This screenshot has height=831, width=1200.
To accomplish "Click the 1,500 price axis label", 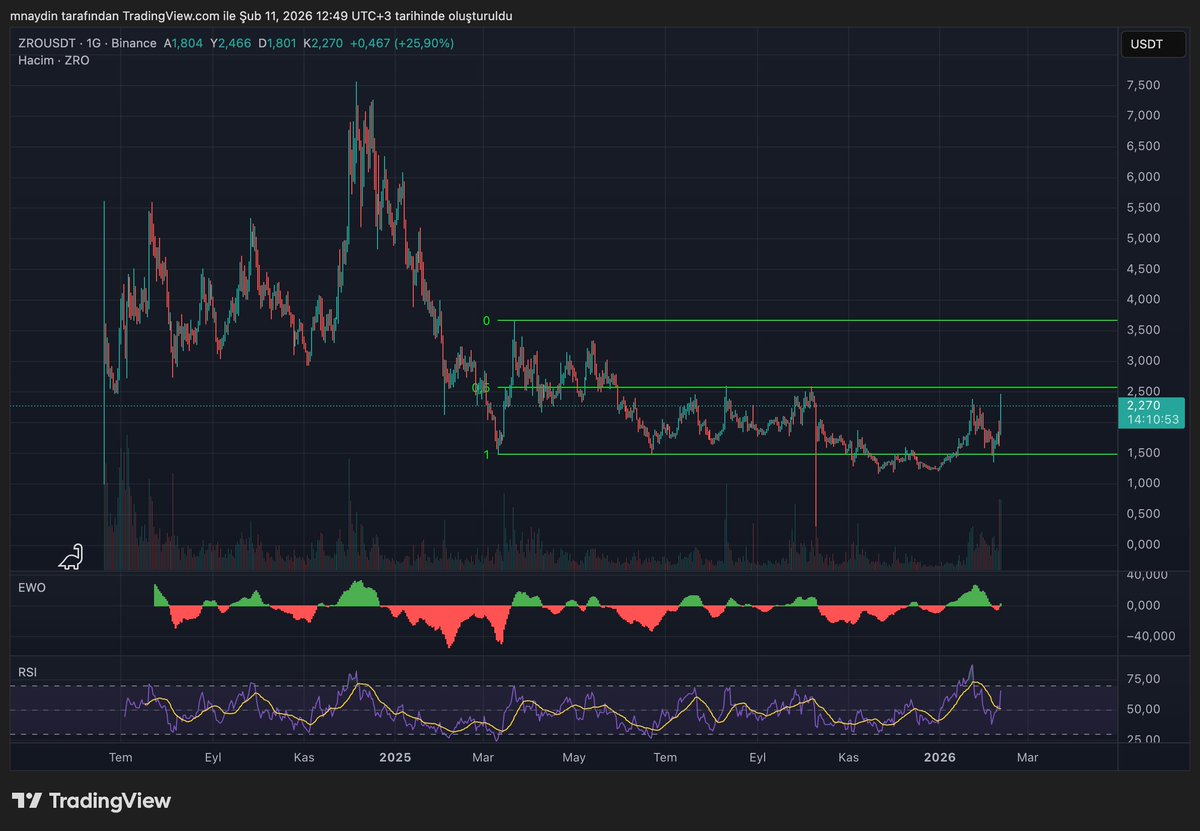I will coord(1142,453).
